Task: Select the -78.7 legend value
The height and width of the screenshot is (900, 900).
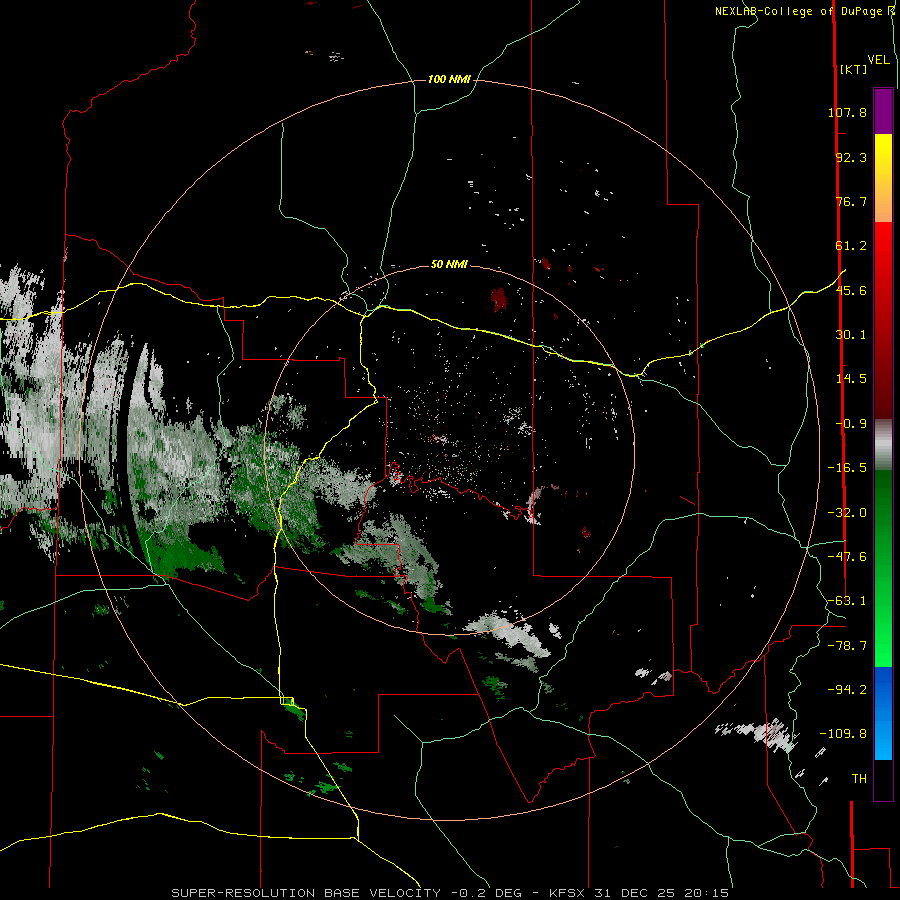Action: click(847, 646)
